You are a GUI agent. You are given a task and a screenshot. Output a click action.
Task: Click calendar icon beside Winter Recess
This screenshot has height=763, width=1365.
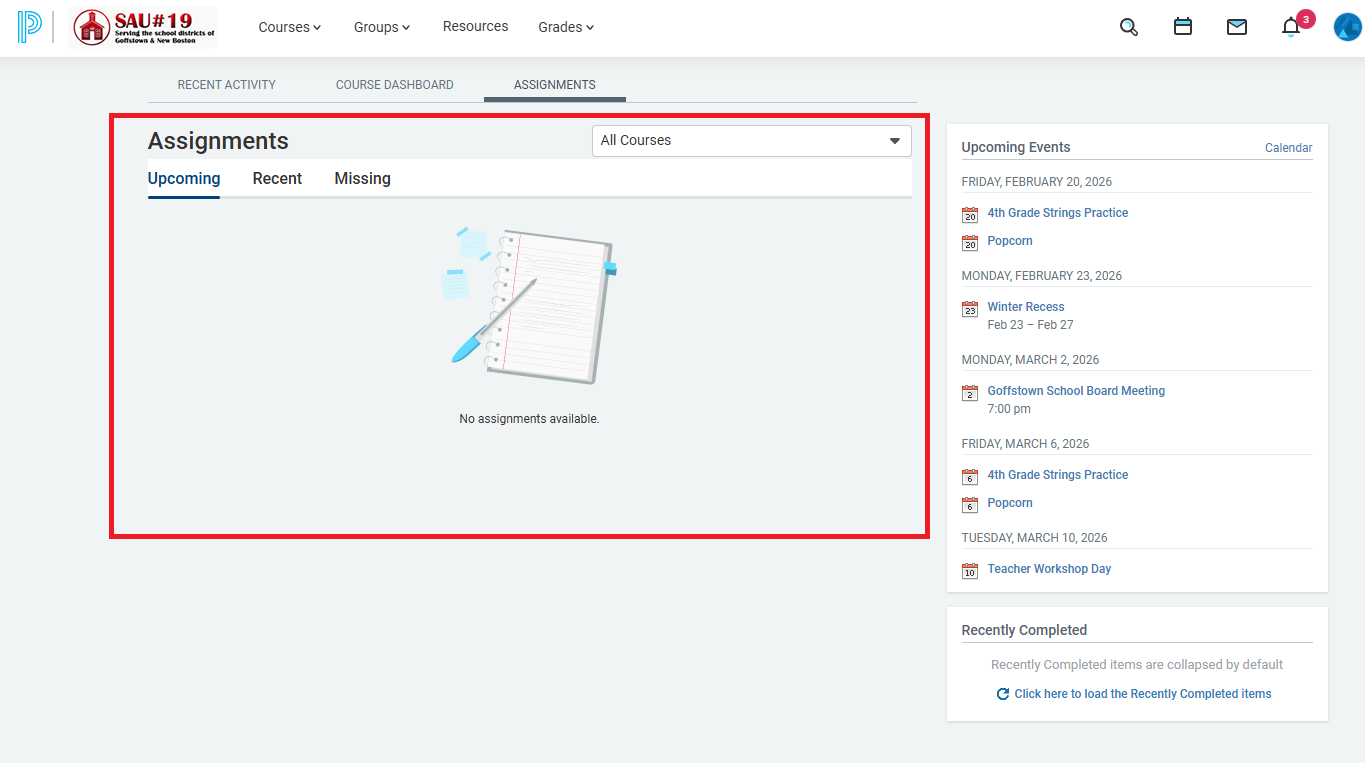(x=969, y=309)
